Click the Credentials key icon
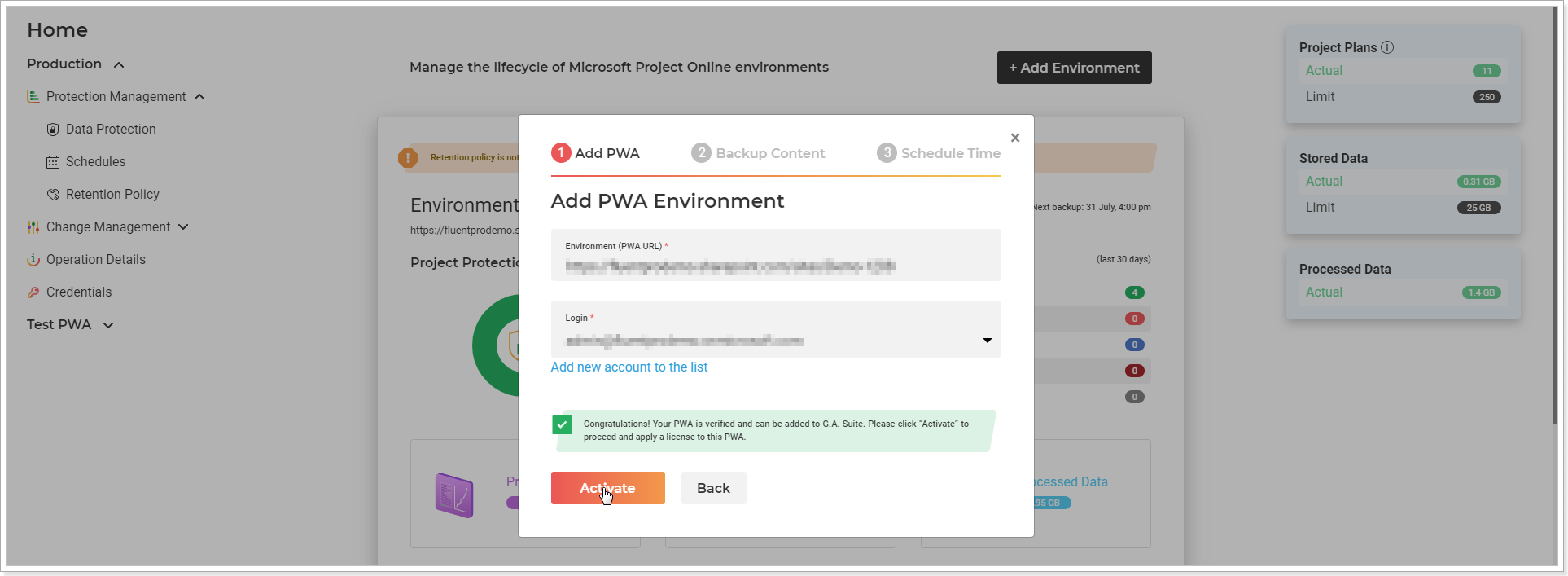Screen dimensions: 1568x576 click(x=33, y=292)
